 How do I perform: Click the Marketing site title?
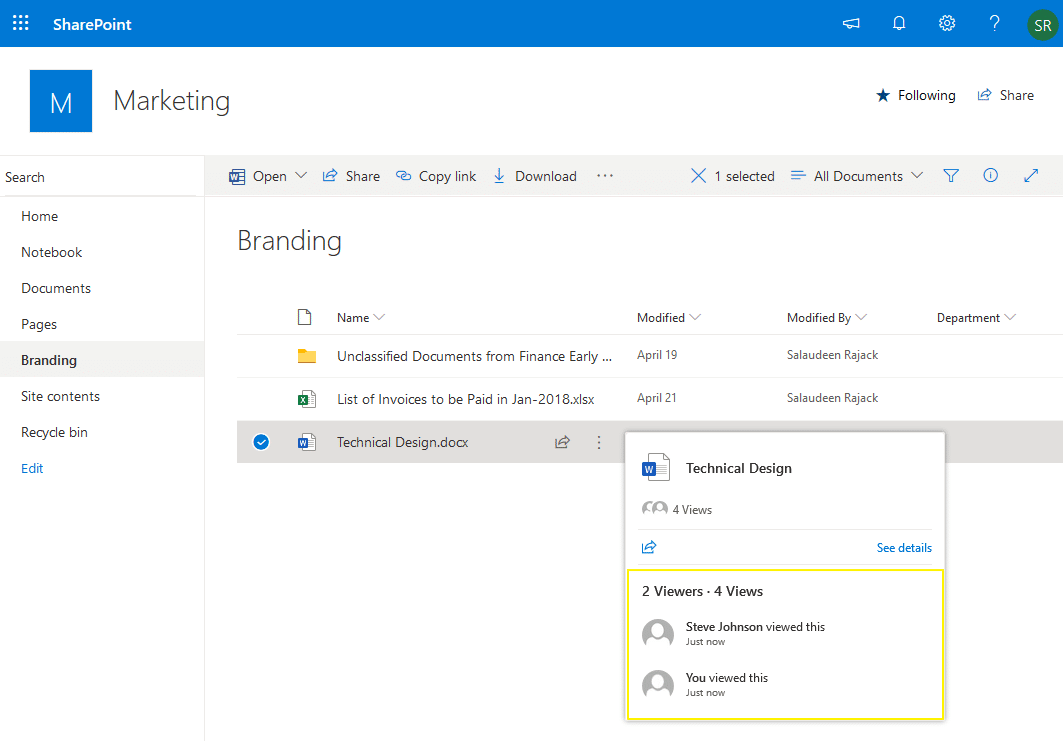[x=172, y=100]
